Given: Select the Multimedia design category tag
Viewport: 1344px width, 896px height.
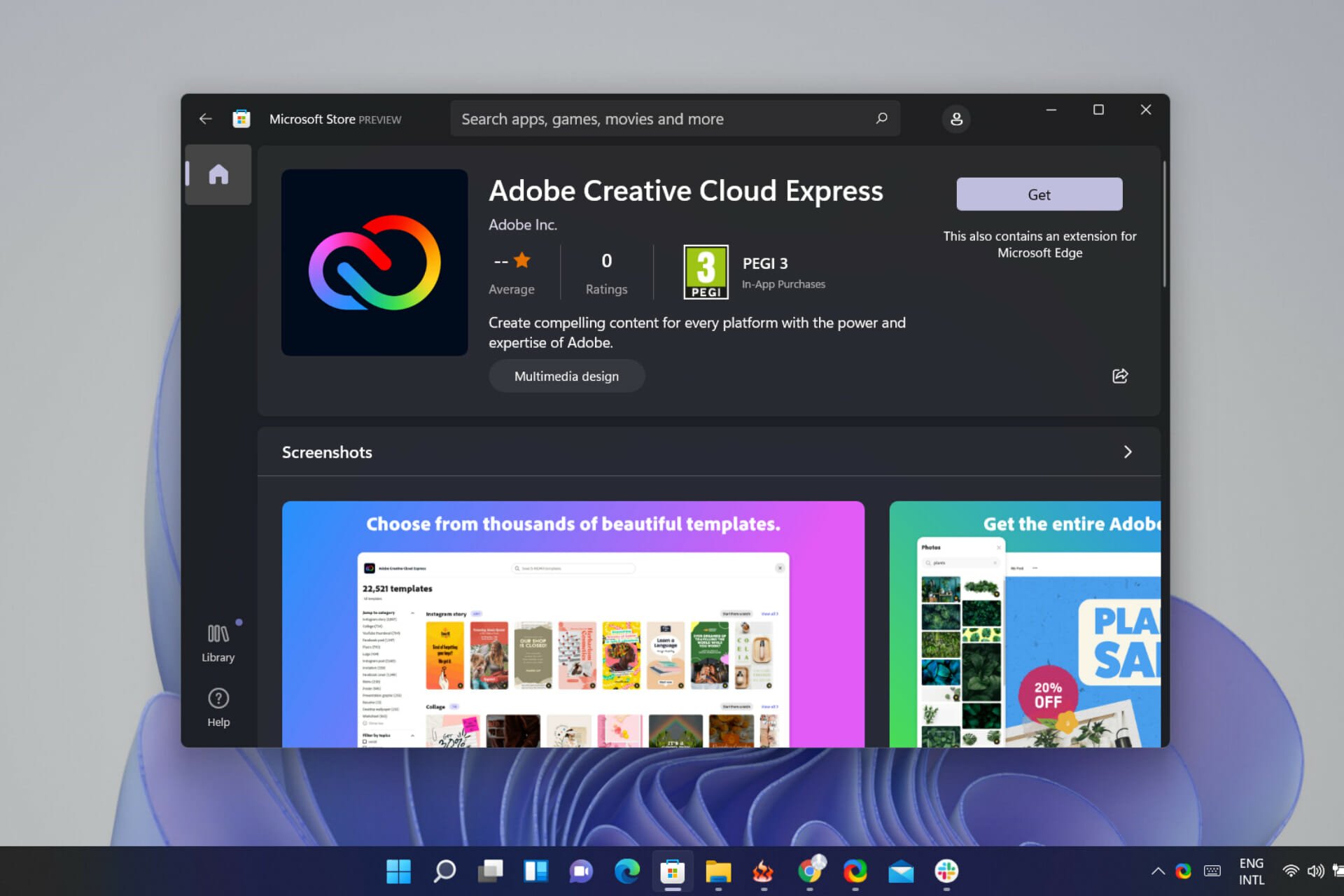Looking at the screenshot, I should coord(566,376).
